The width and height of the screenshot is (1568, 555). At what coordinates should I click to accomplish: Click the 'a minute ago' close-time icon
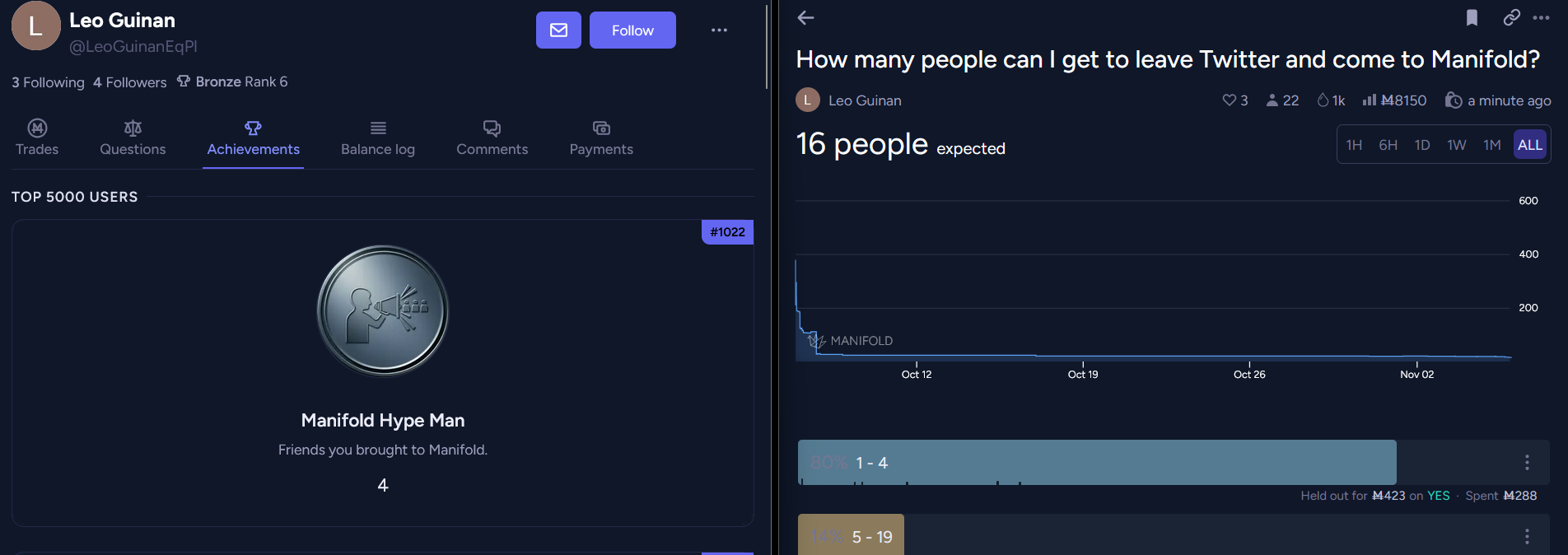(x=1454, y=100)
